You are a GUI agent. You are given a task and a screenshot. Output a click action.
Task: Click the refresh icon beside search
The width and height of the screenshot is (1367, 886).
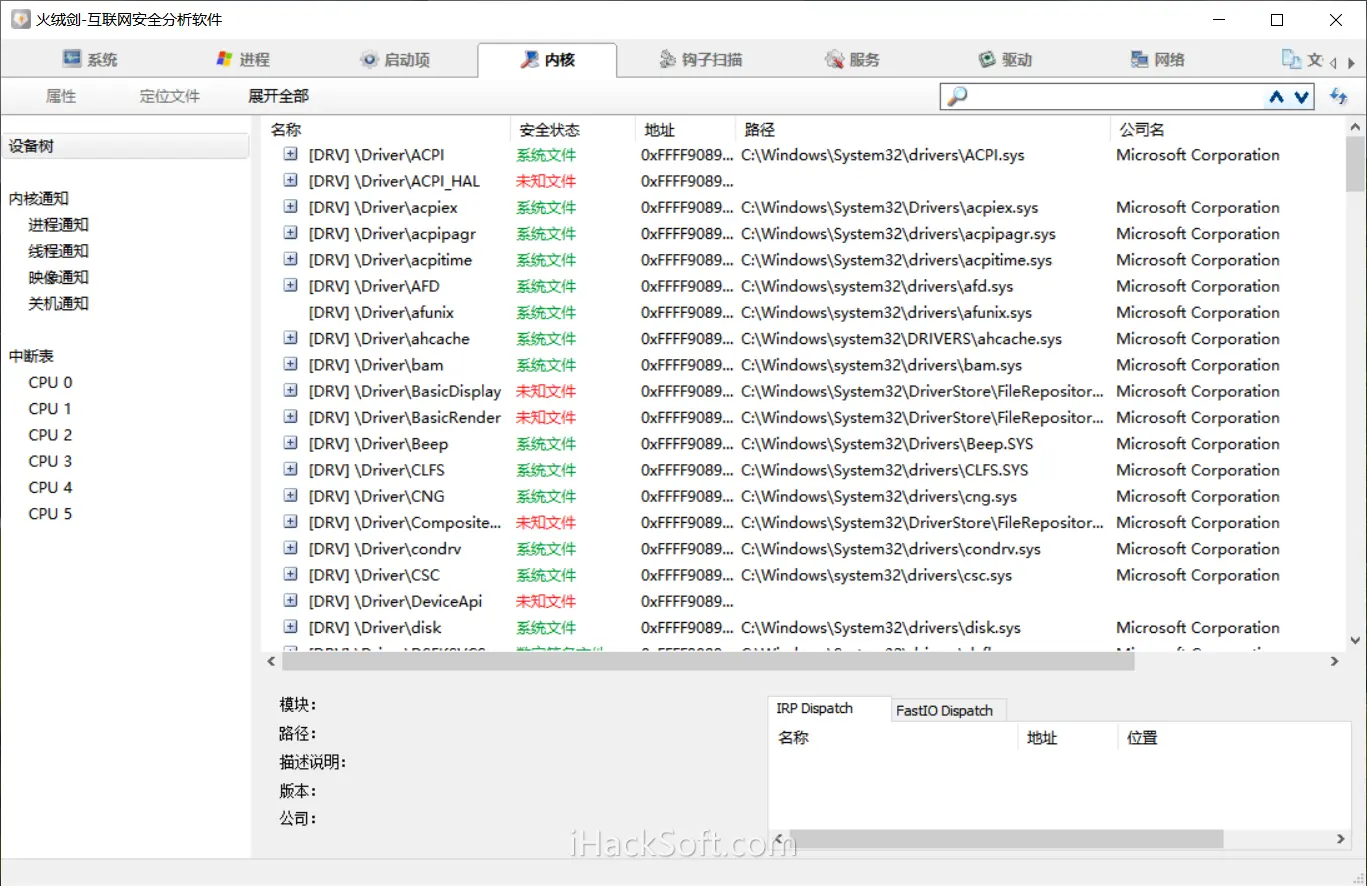1338,97
